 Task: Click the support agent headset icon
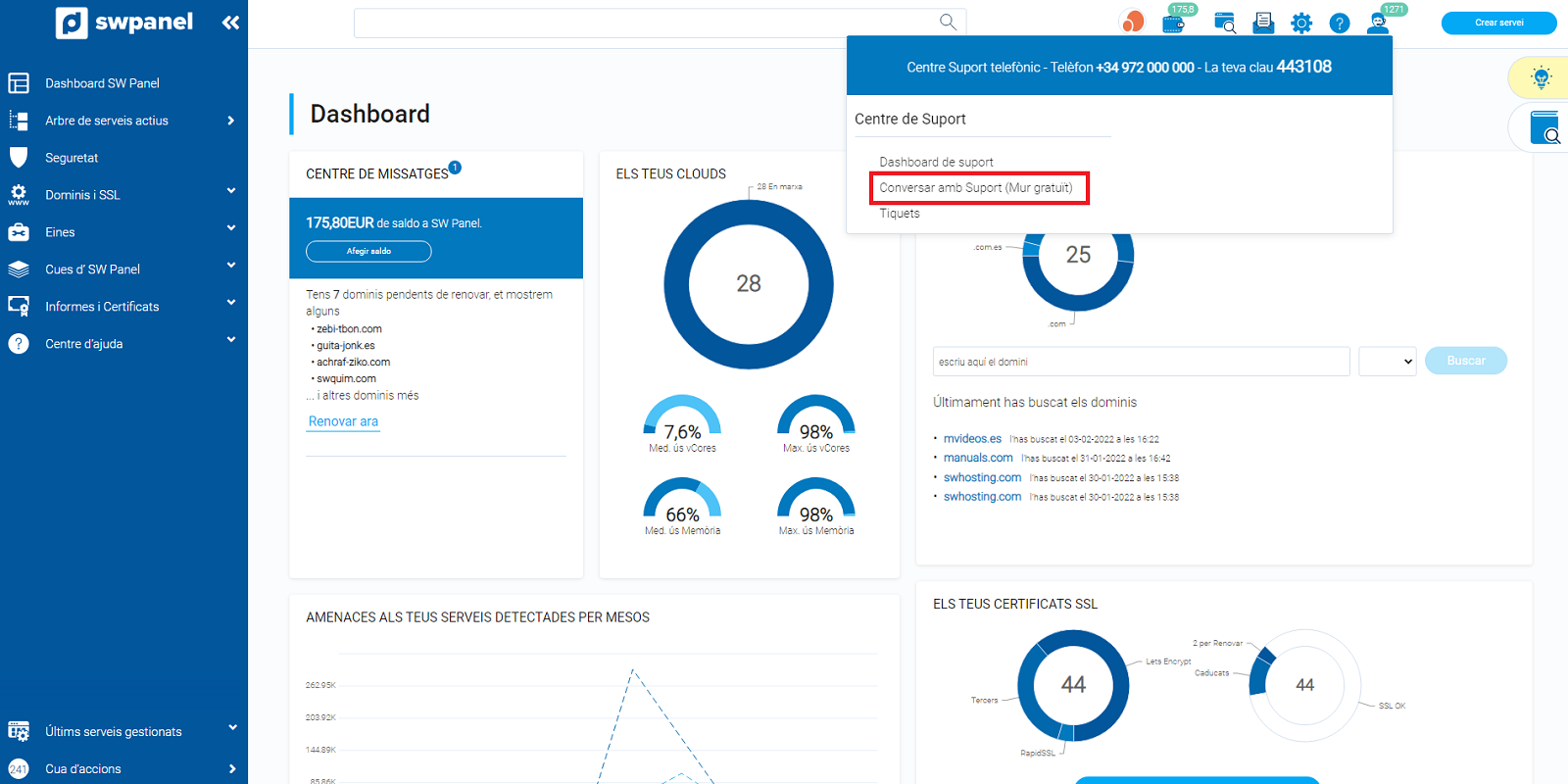pyautogui.click(x=1378, y=23)
